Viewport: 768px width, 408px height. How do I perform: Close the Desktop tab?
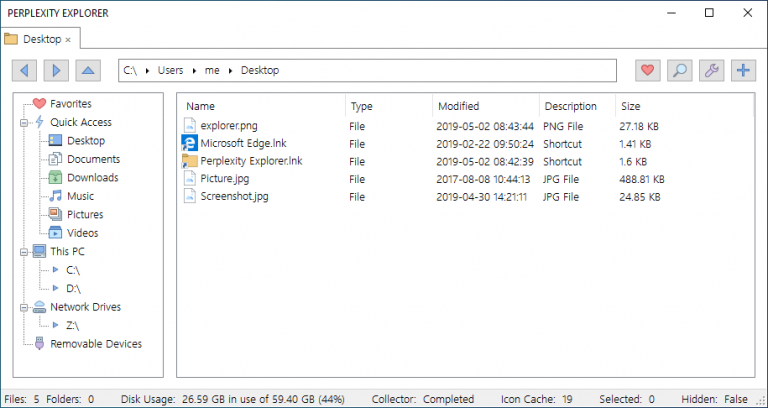(x=68, y=40)
